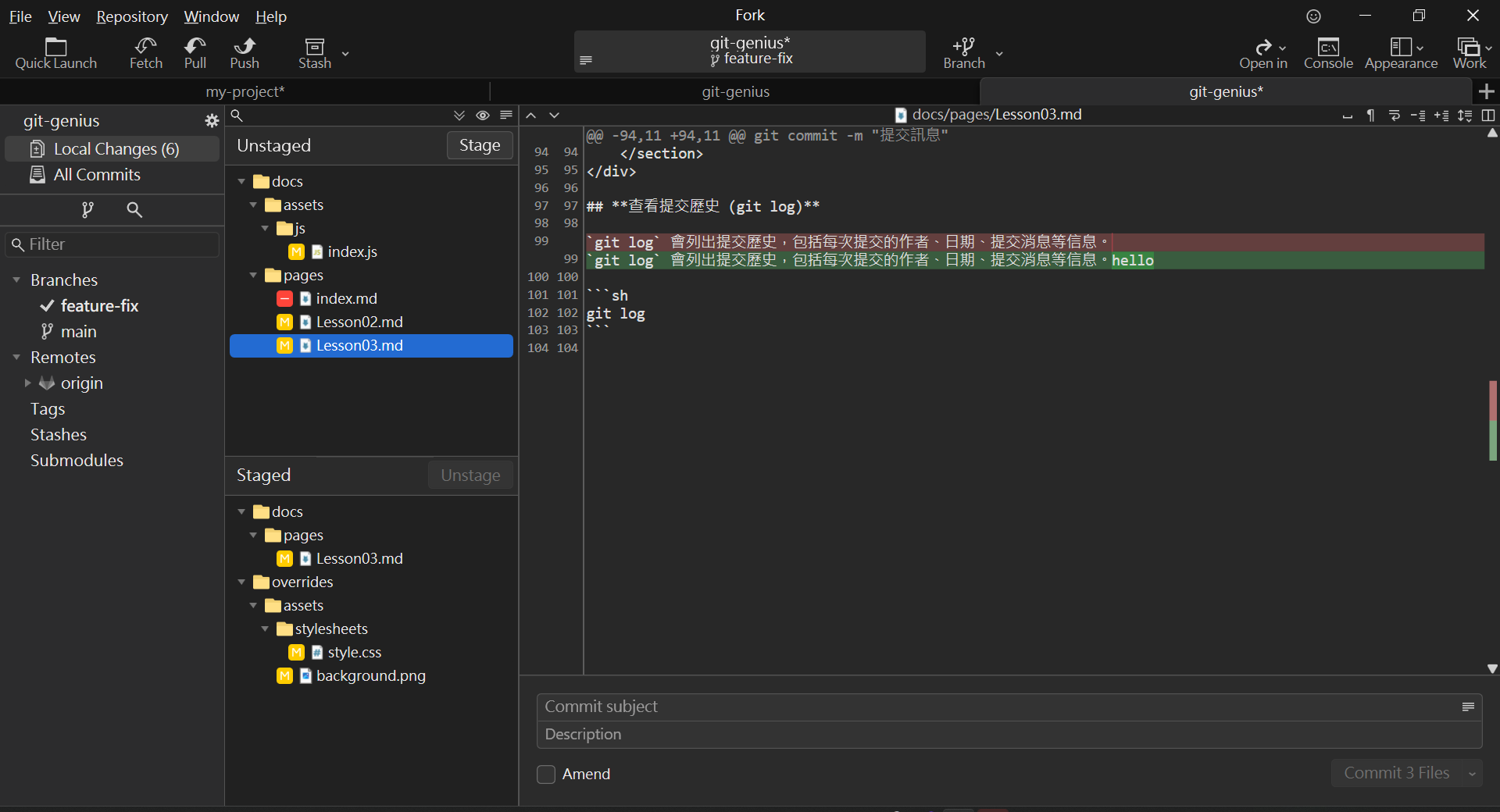Toggle the eye visibility icon in file list header

(x=483, y=116)
